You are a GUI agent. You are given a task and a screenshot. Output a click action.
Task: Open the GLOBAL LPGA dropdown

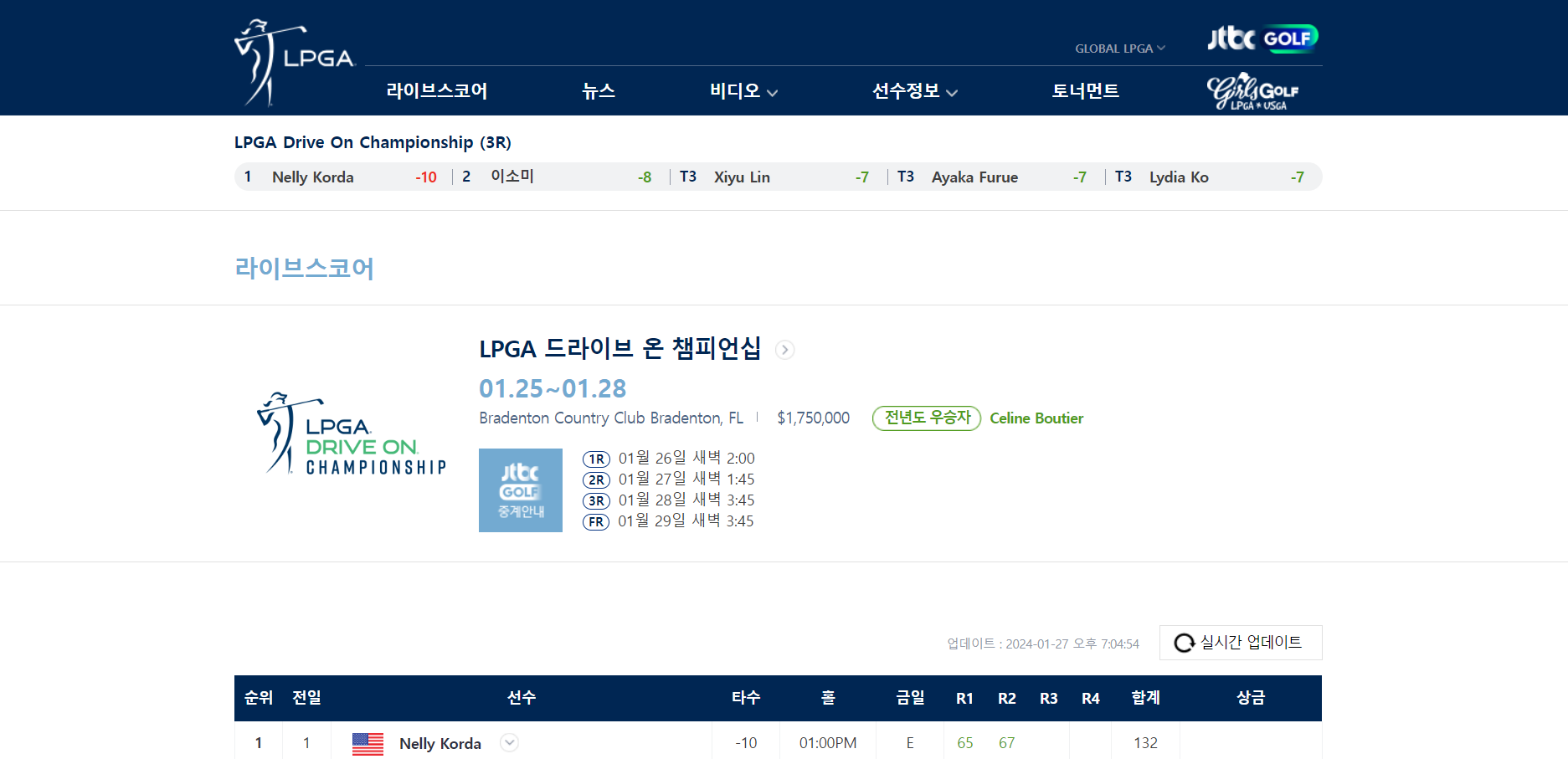pos(1120,49)
